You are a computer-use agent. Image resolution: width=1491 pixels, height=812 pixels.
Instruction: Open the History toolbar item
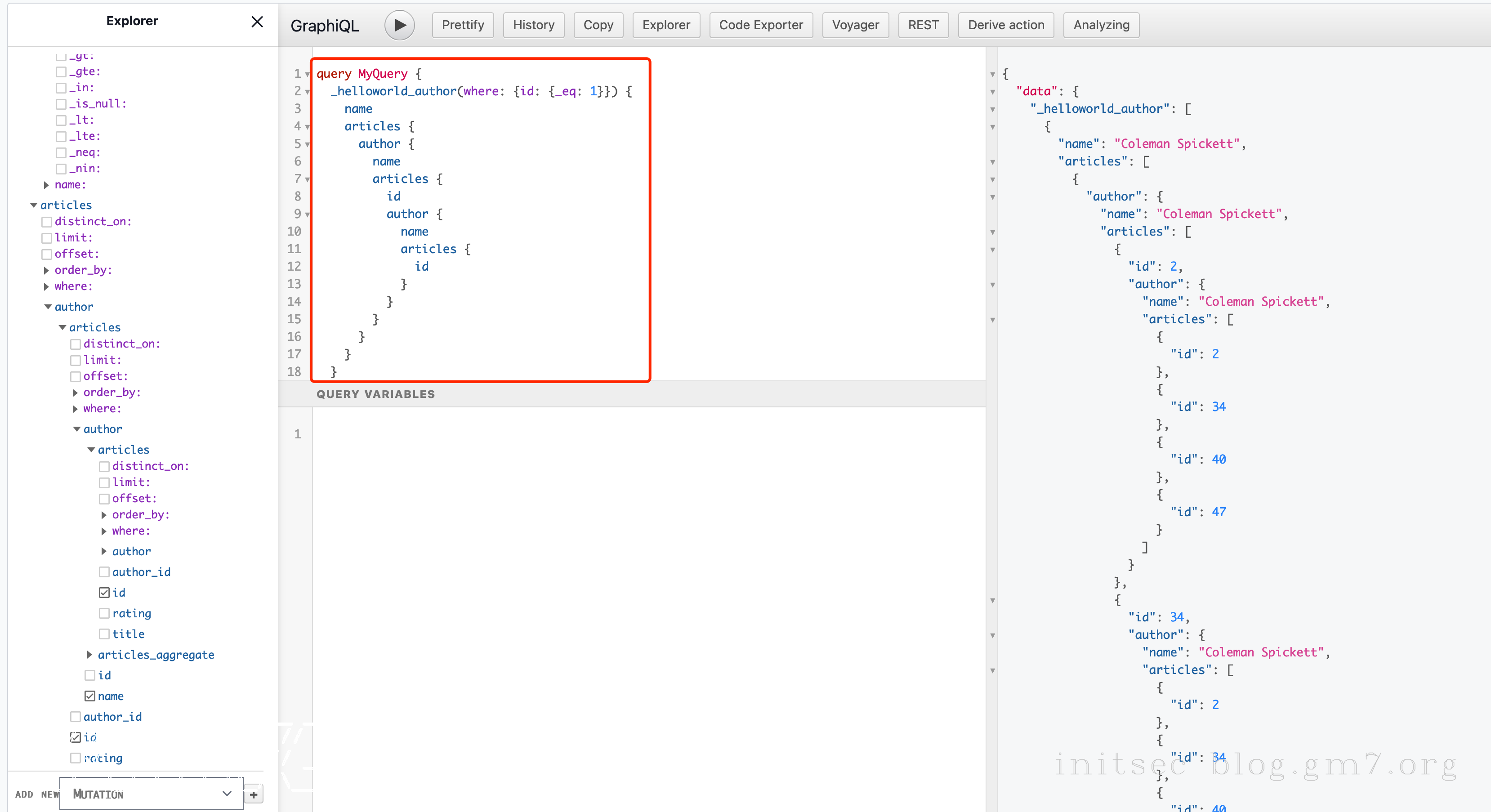(533, 25)
